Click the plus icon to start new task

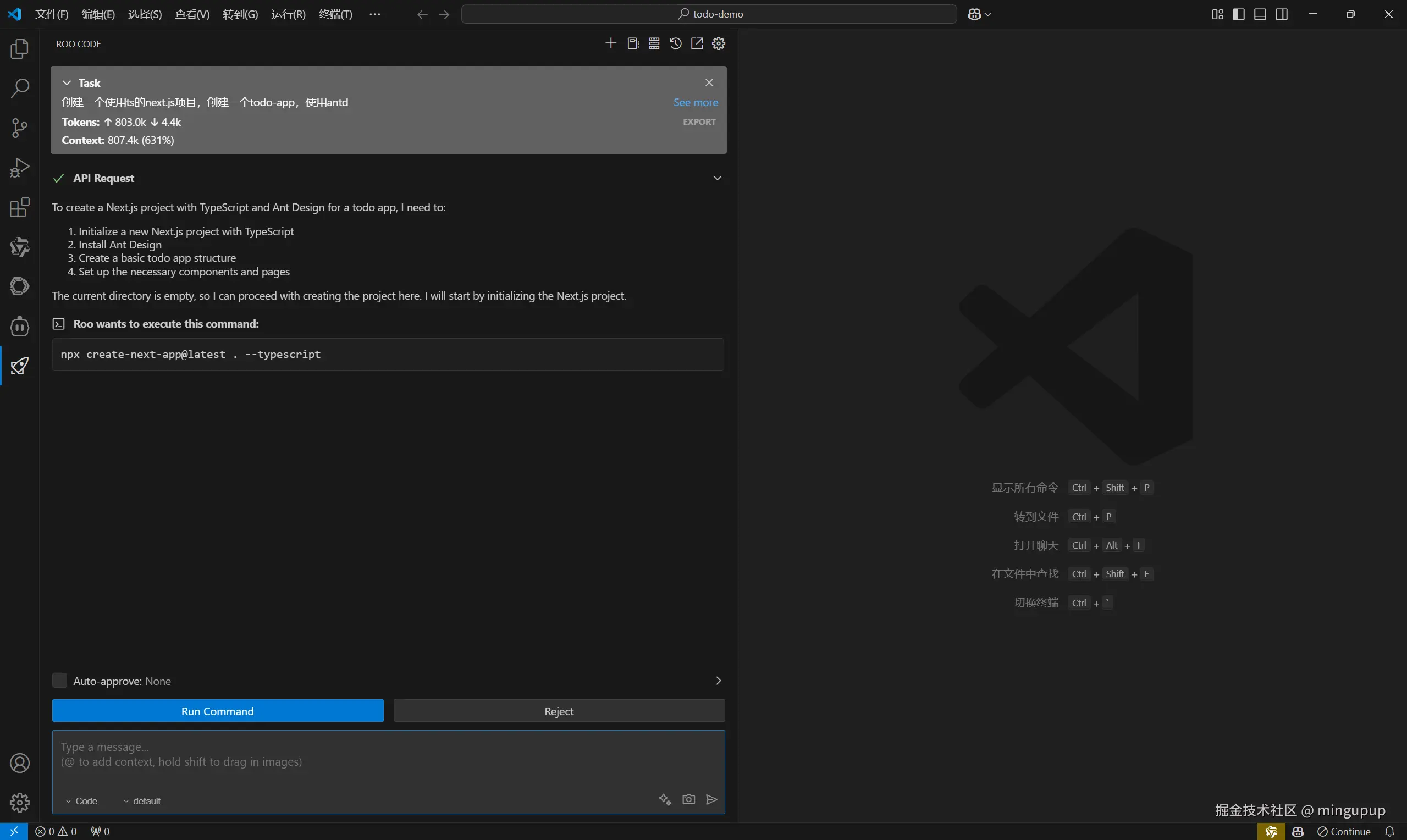point(611,43)
